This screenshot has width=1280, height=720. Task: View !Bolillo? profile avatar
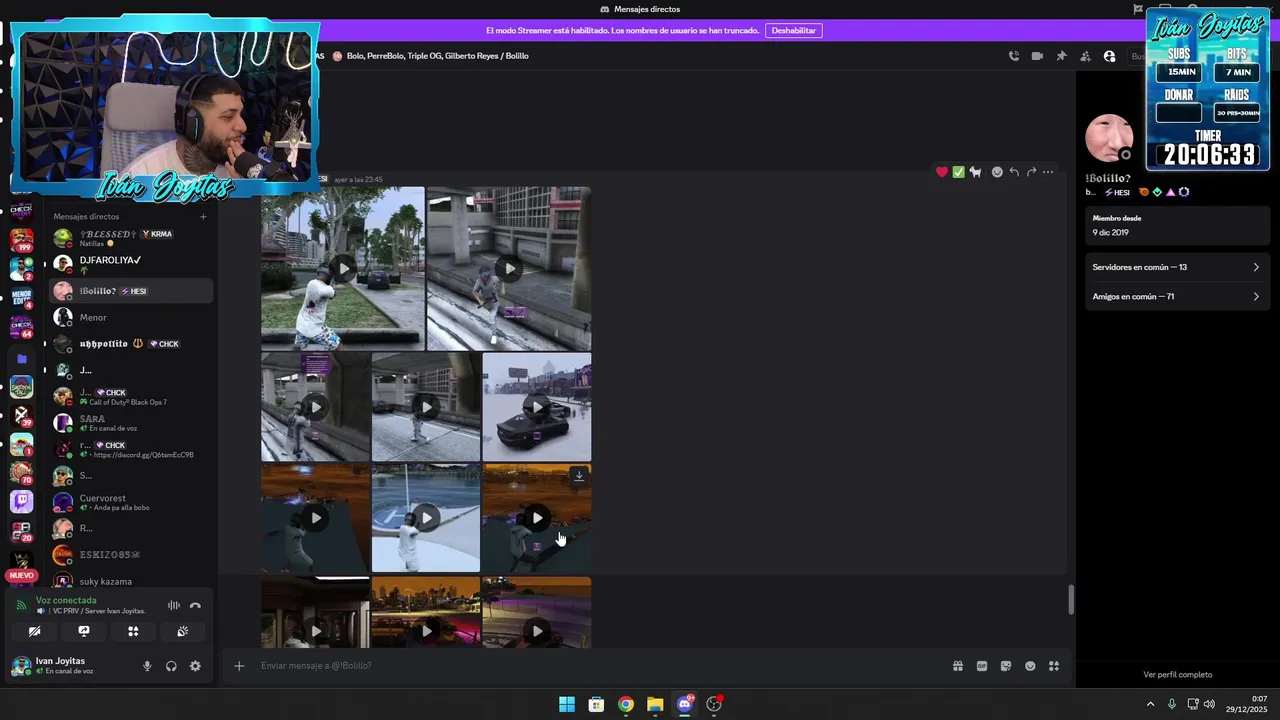pos(1109,138)
